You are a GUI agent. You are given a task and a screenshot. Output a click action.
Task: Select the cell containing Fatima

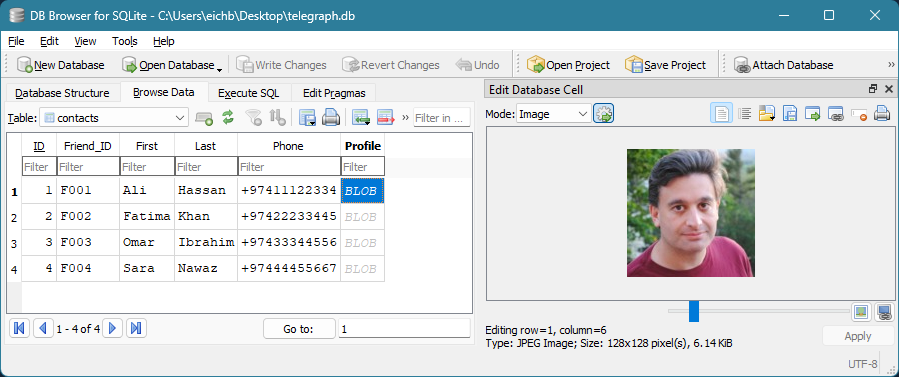tap(147, 217)
